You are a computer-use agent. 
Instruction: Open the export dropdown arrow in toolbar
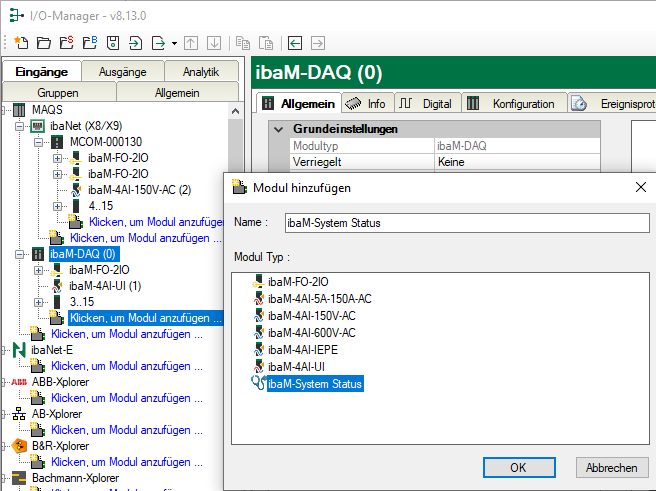point(174,43)
